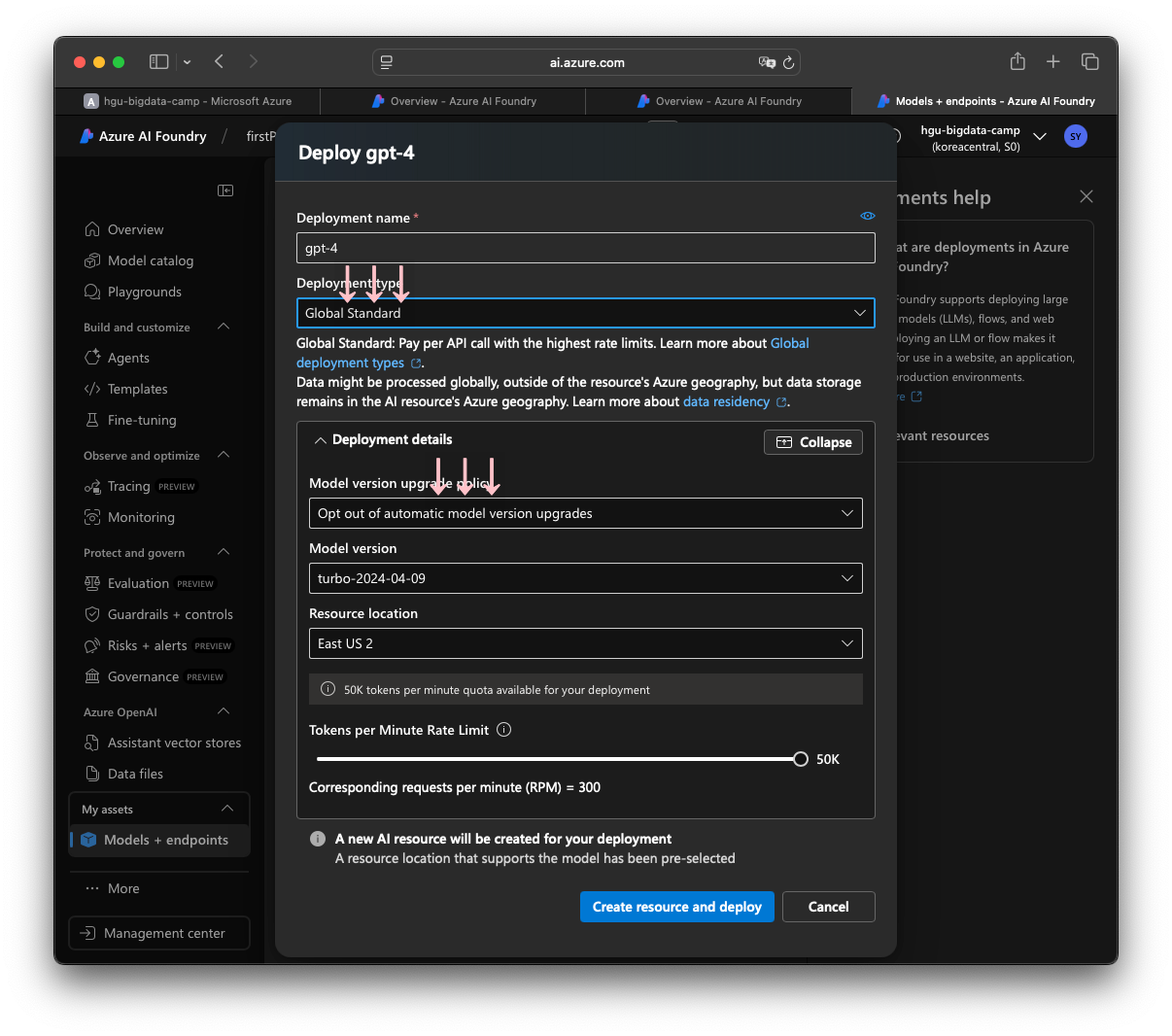Cancel the deployment dialog
This screenshot has height=1036, width=1172.
(x=829, y=907)
